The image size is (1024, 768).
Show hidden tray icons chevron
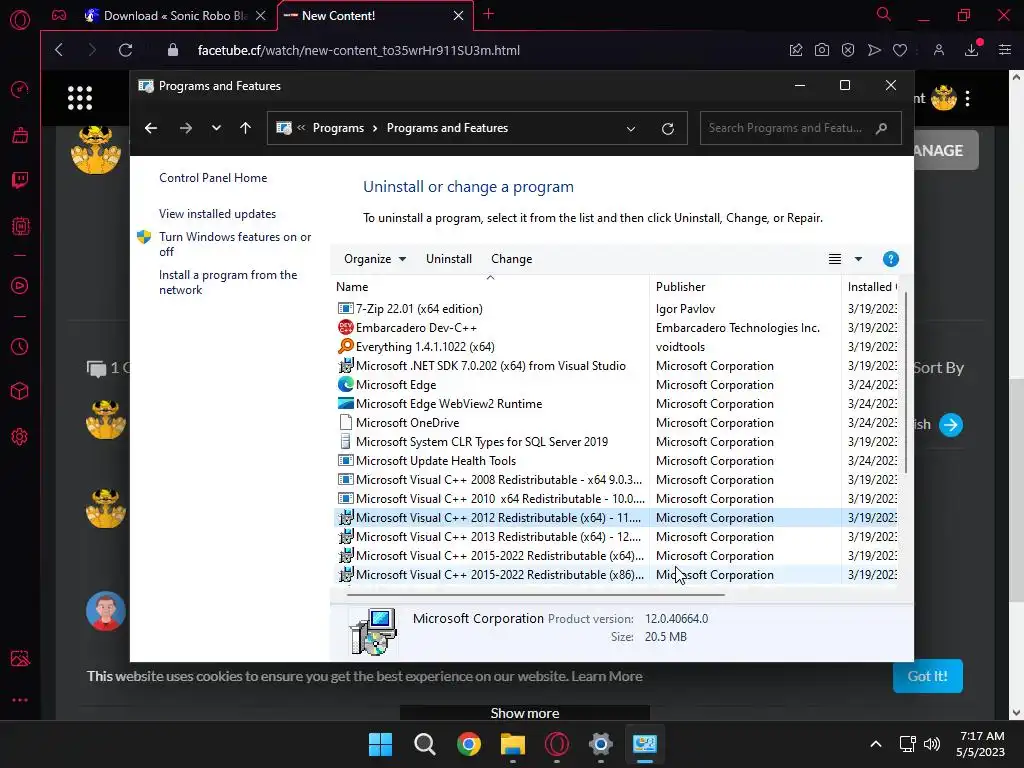pos(876,744)
